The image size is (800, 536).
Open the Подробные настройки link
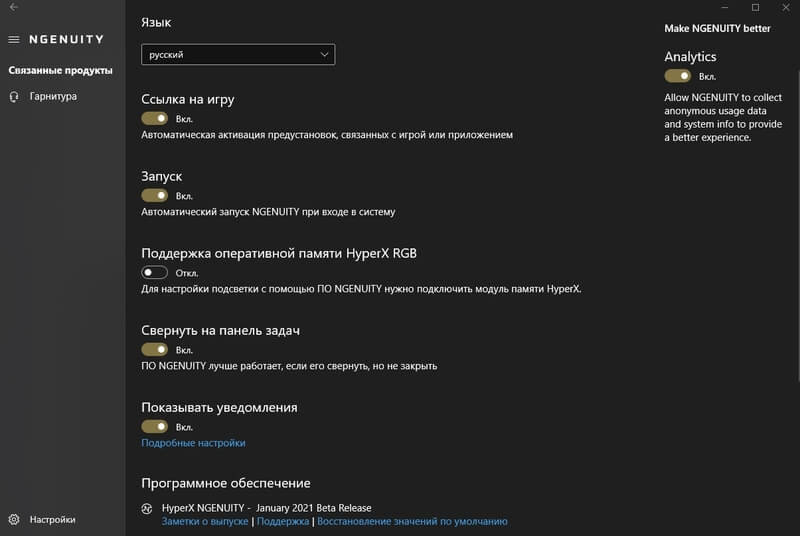point(193,443)
